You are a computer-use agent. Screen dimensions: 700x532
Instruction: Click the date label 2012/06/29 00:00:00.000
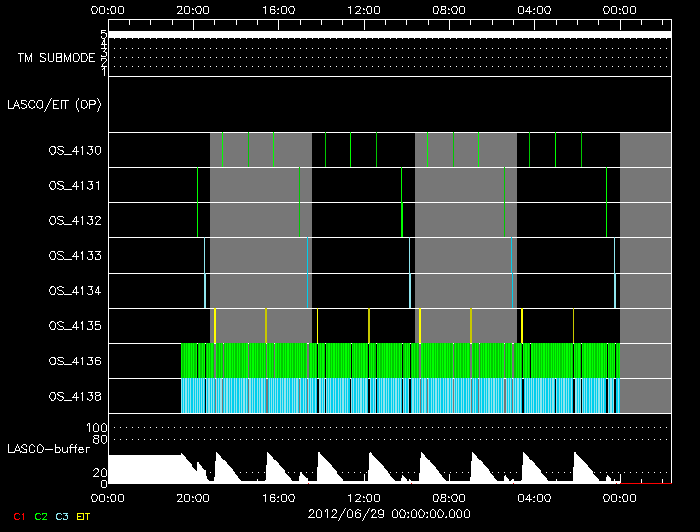(389, 514)
